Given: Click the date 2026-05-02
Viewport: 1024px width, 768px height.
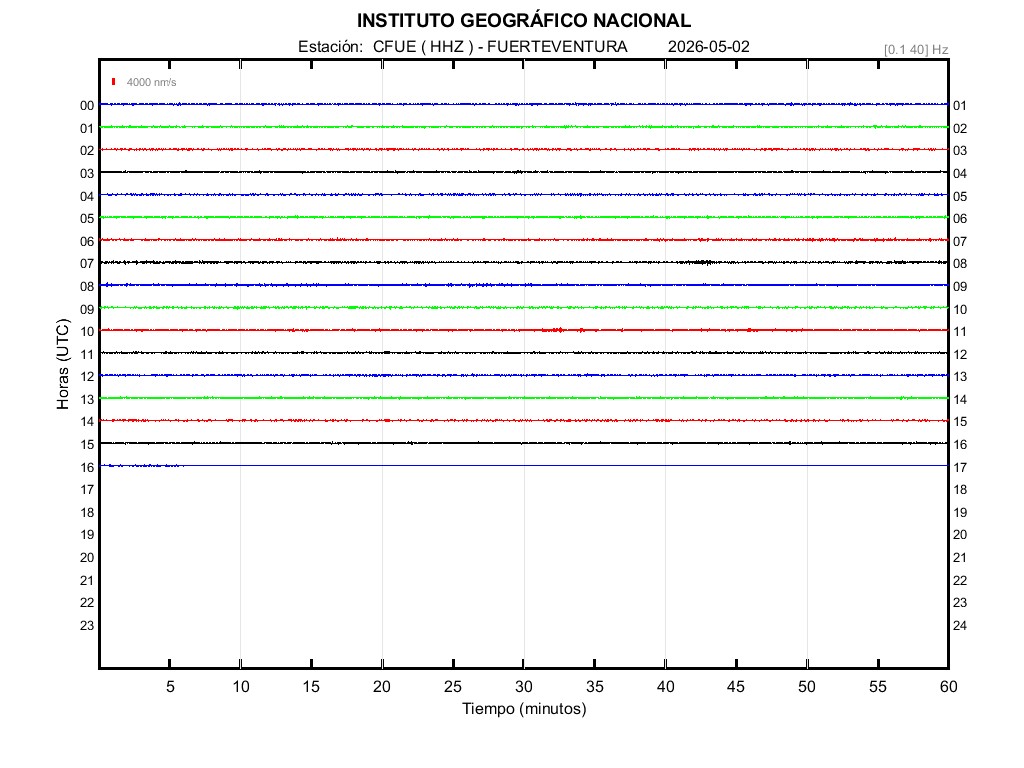Looking at the screenshot, I should pyautogui.click(x=709, y=47).
